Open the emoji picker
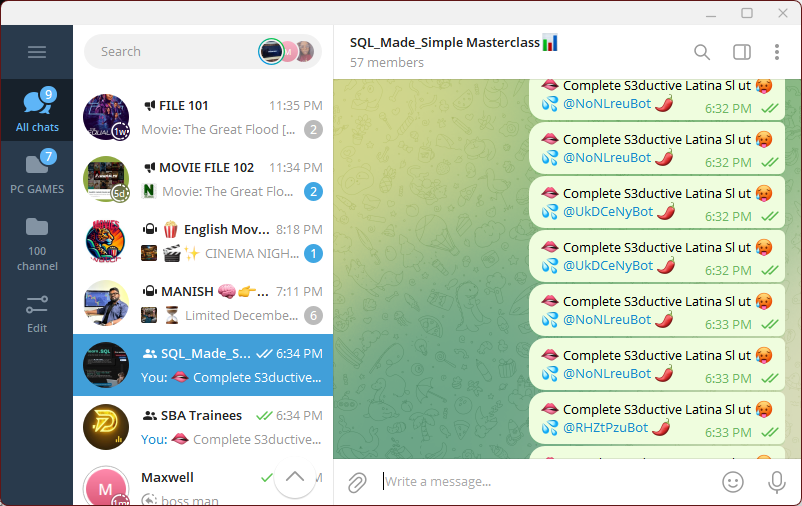802x506 pixels. [x=732, y=482]
